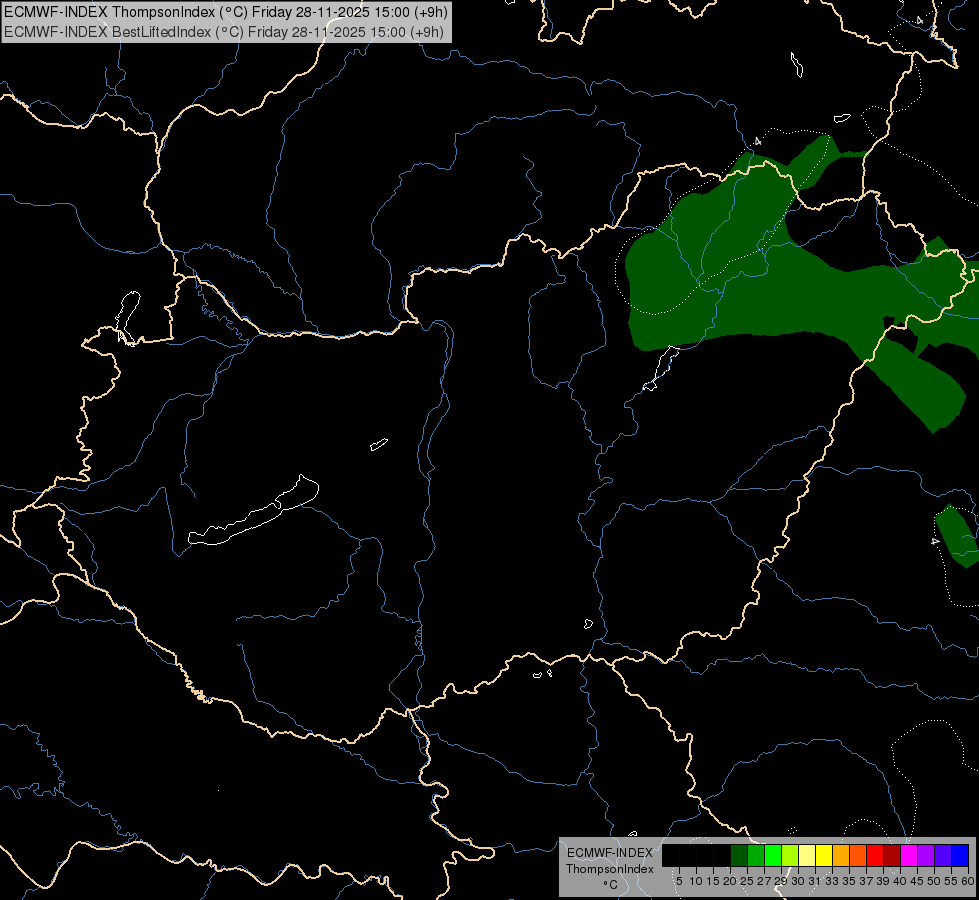Click the dark red 39–40 legend swatch
Image resolution: width=979 pixels, height=900 pixels.
pos(892,856)
